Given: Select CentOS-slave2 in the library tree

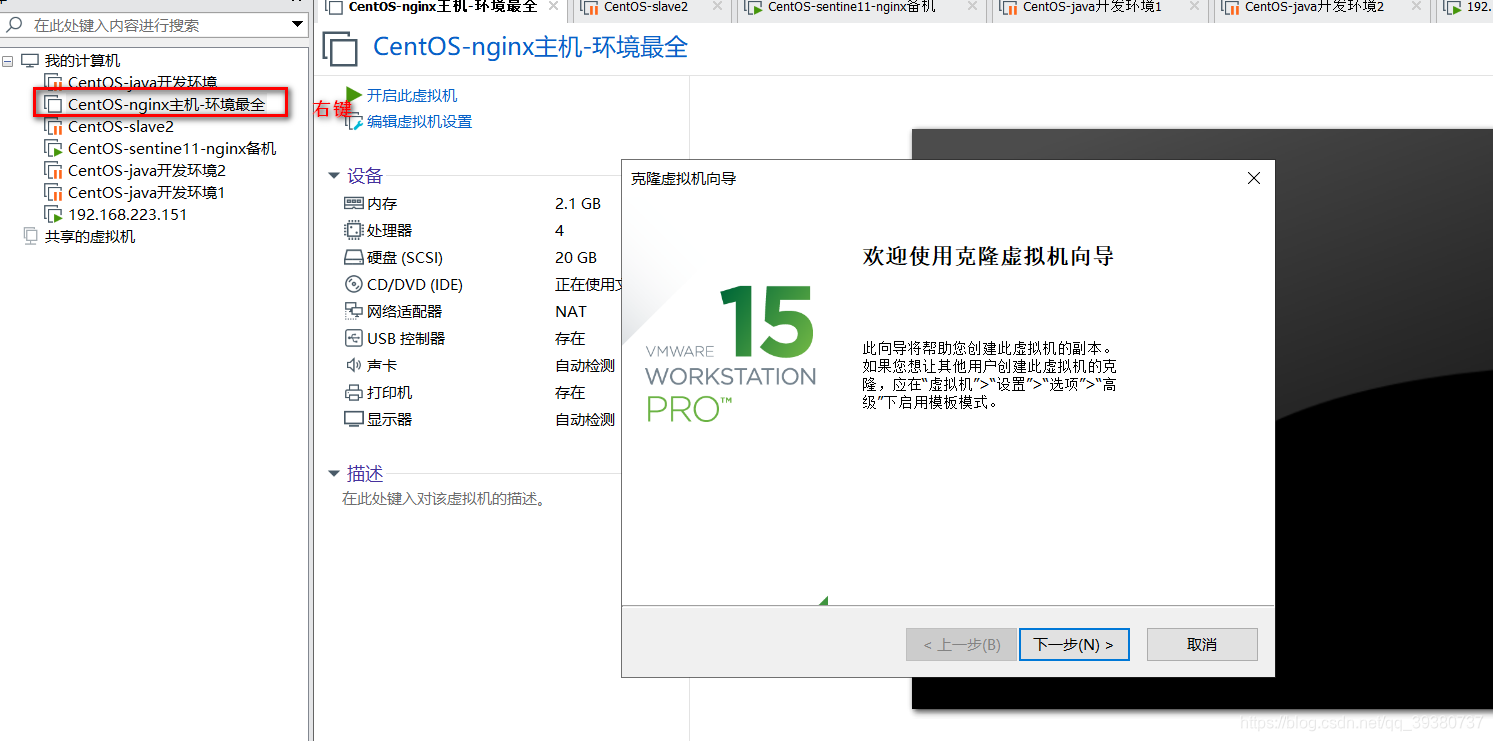Looking at the screenshot, I should pyautogui.click(x=121, y=127).
